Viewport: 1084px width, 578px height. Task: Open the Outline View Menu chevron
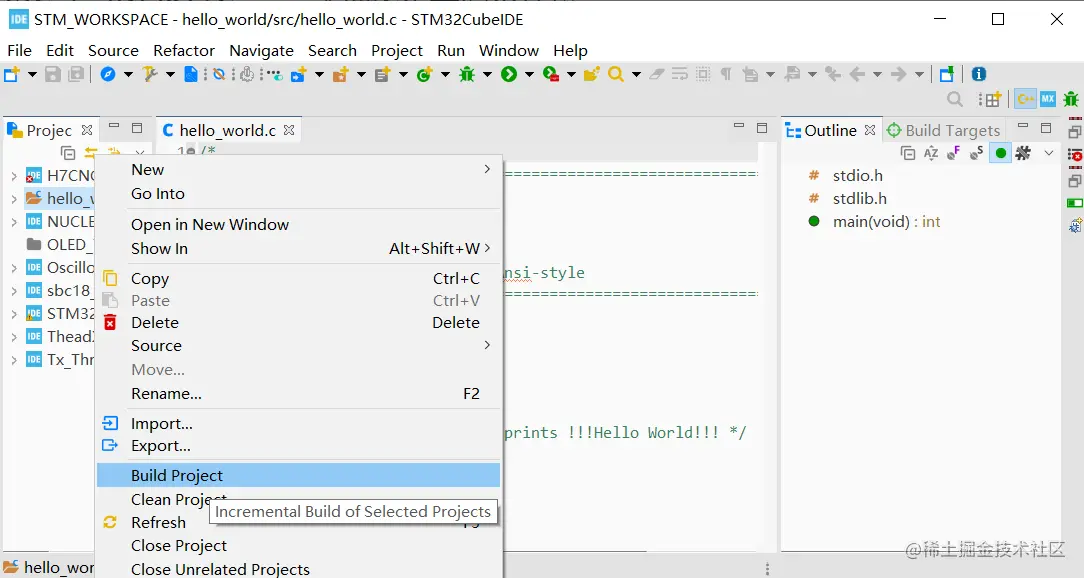coord(1049,153)
